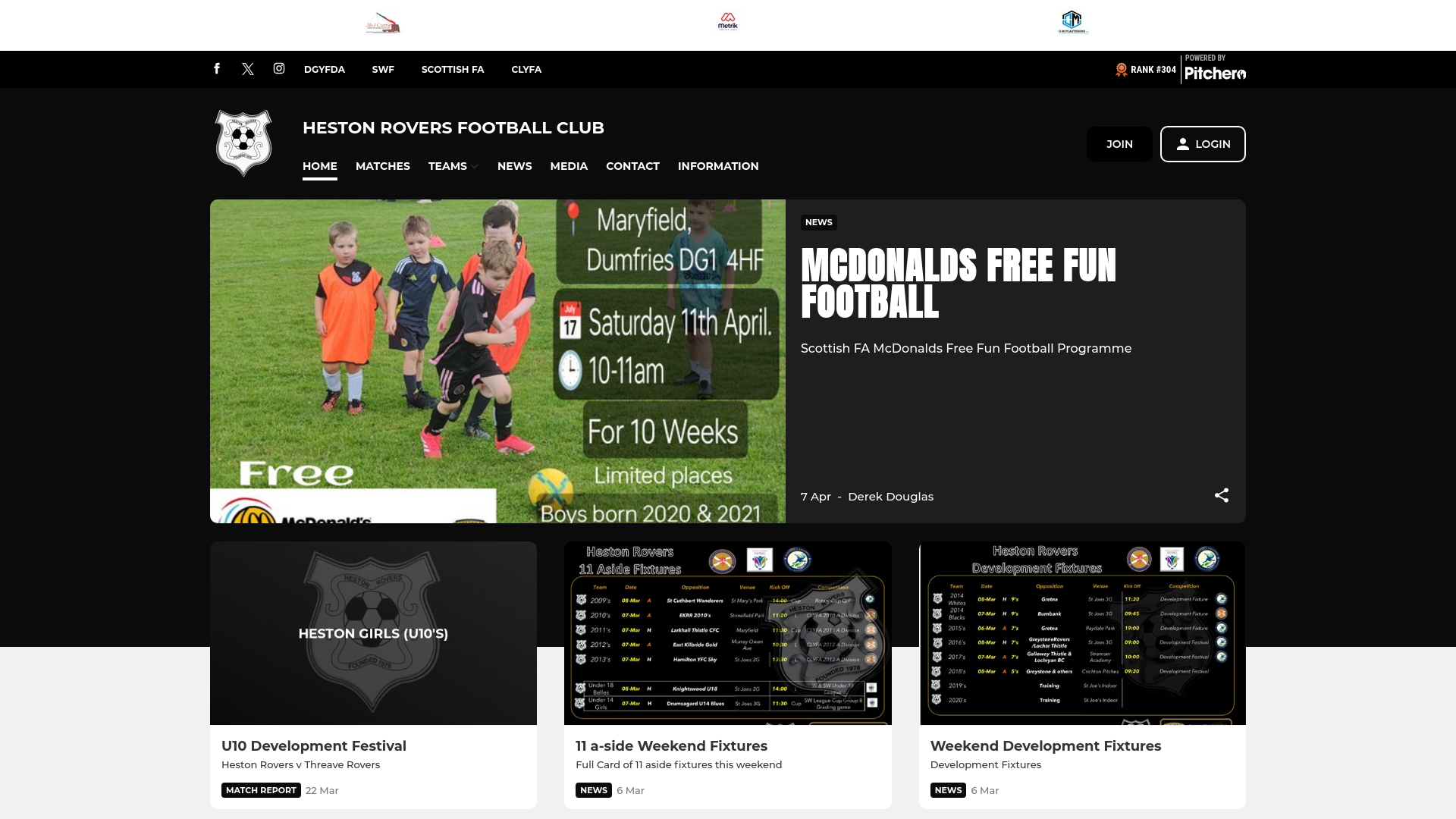Viewport: 1456px width, 819px height.
Task: Open the Media menu item
Action: point(569,166)
